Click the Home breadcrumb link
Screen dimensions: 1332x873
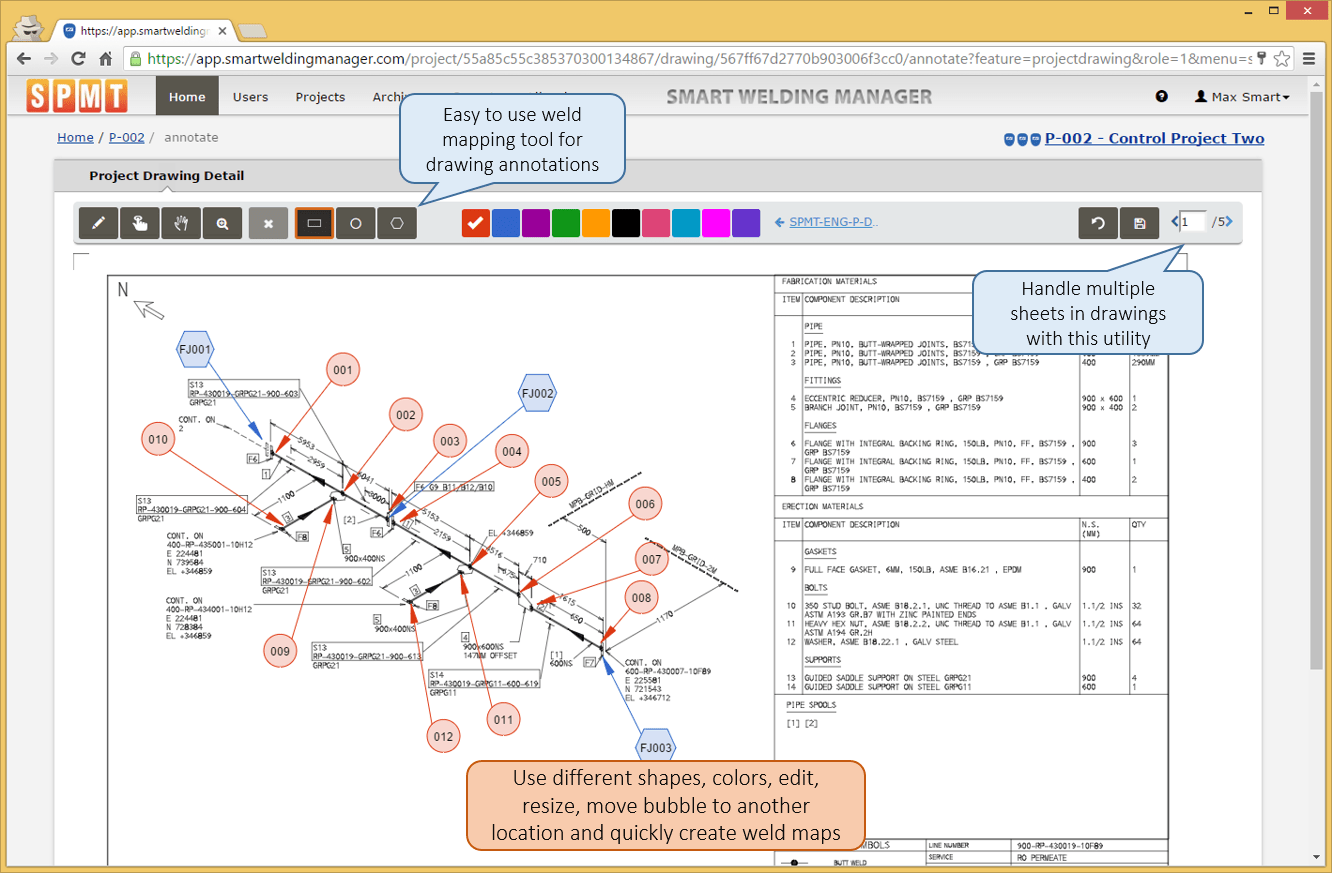(x=75, y=137)
